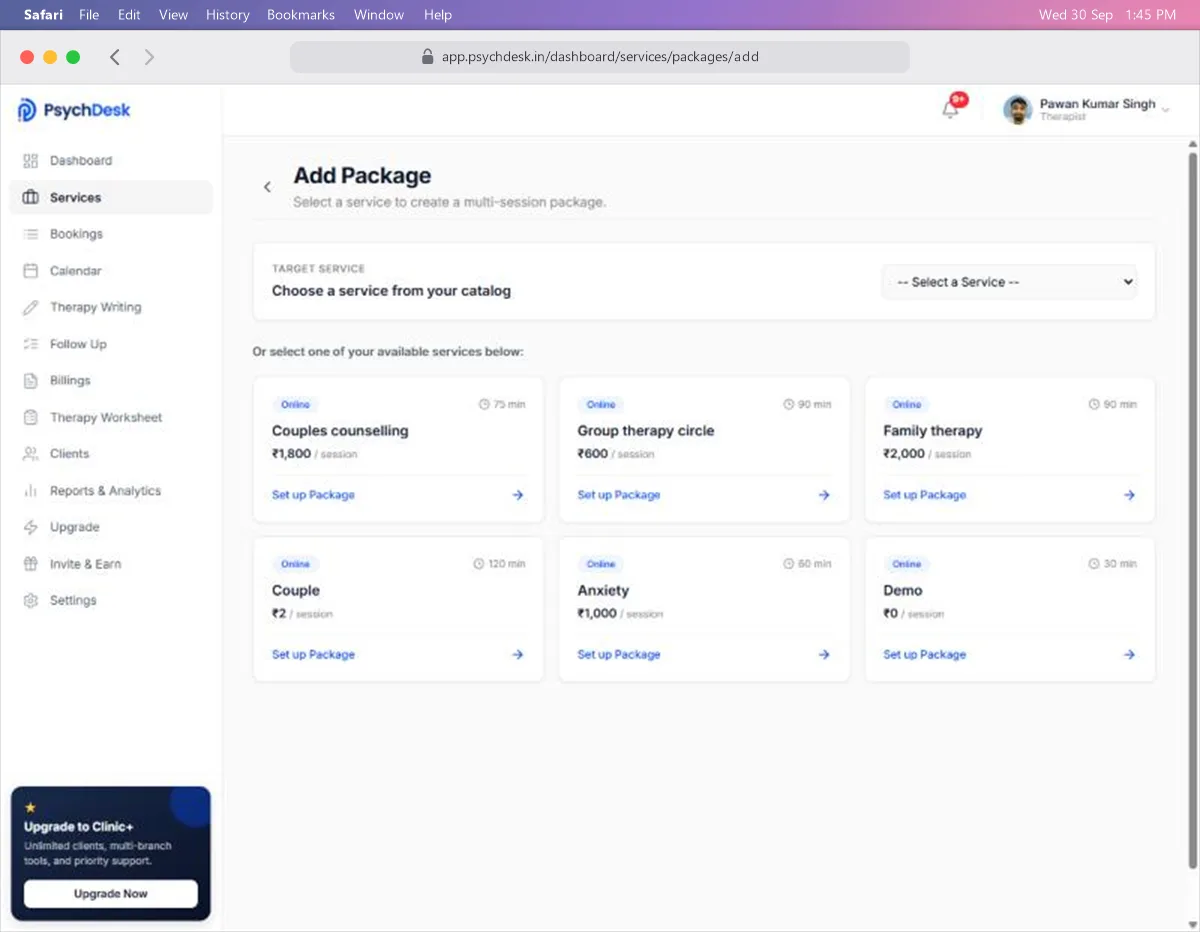1200x932 pixels.
Task: Click arrow on Anxiety card
Action: click(x=824, y=655)
